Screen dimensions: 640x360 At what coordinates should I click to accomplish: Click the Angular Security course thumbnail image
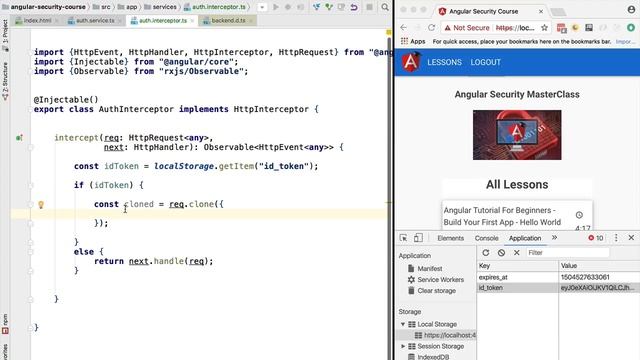[x=517, y=135]
